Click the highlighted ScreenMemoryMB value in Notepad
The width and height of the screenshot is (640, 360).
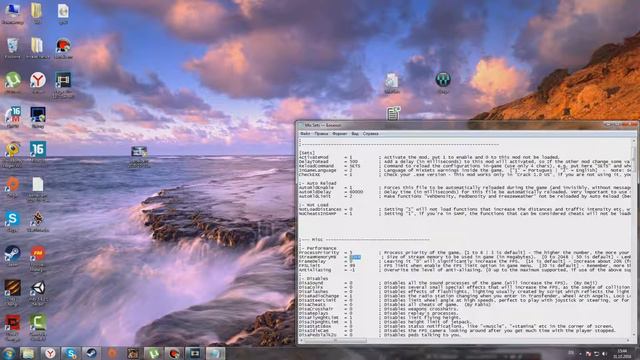point(355,257)
